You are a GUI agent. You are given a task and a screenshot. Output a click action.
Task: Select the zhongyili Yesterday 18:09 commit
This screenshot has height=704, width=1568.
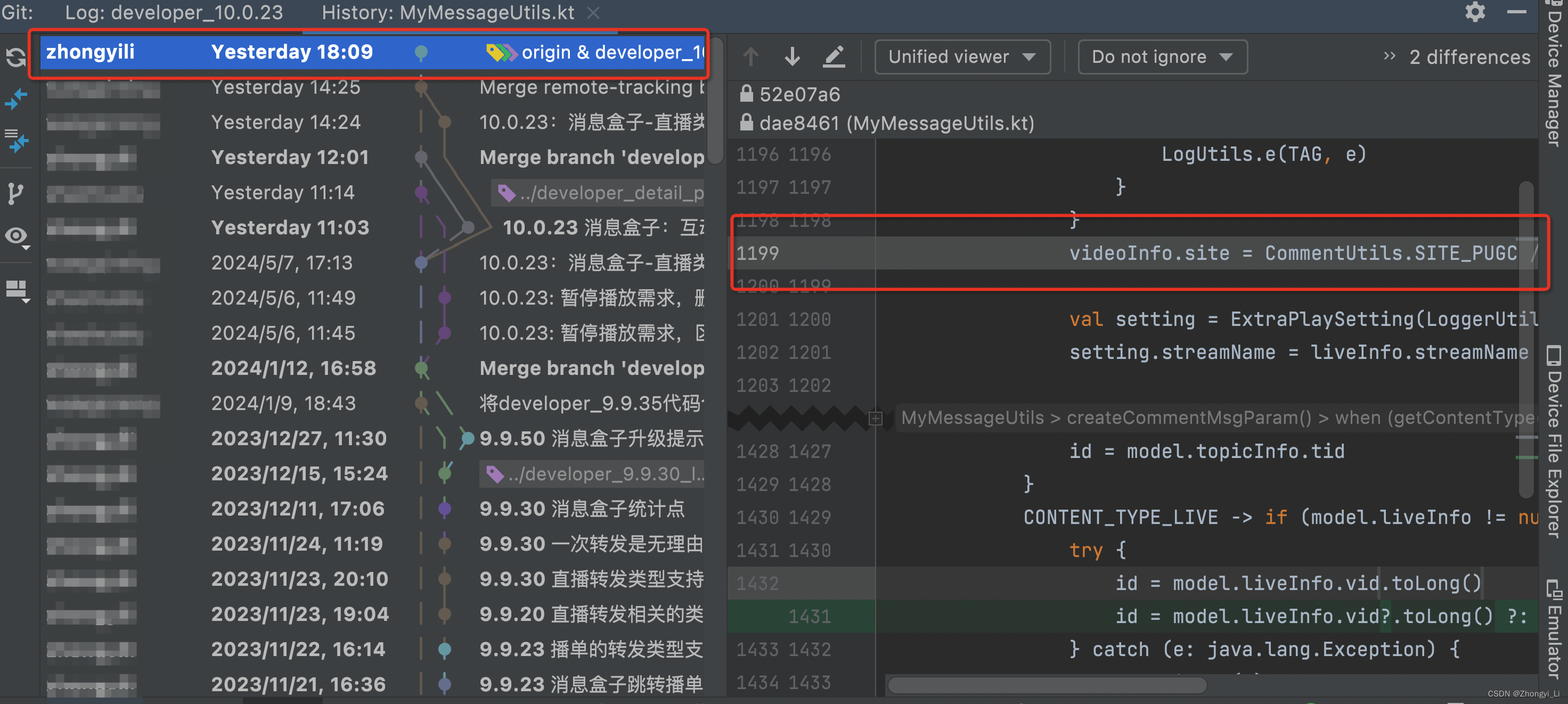(x=372, y=52)
